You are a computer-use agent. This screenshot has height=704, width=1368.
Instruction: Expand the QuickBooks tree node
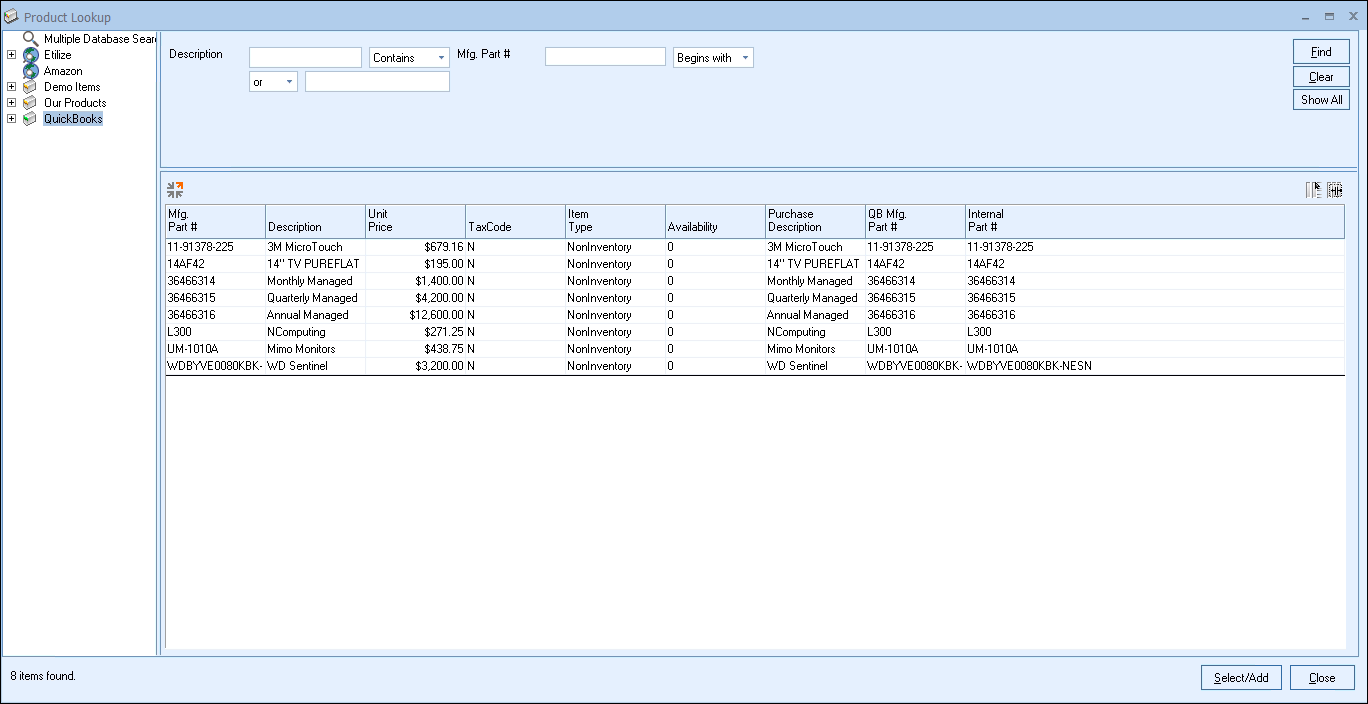click(12, 119)
